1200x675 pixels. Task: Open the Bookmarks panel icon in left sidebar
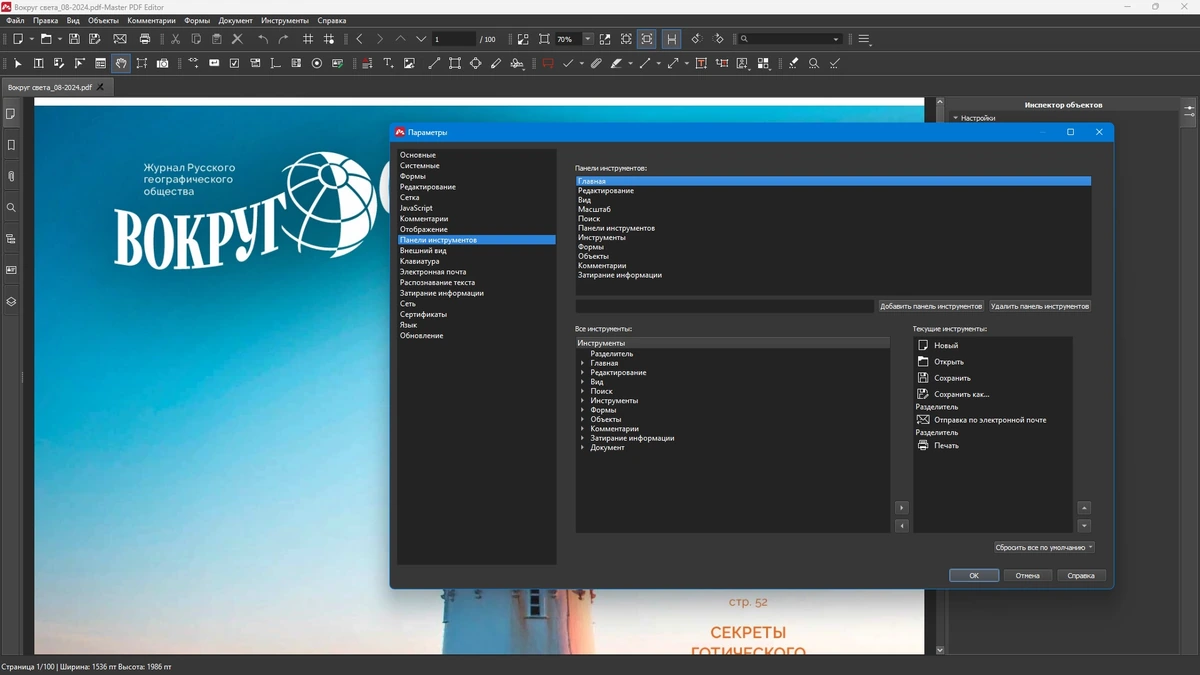(x=11, y=145)
